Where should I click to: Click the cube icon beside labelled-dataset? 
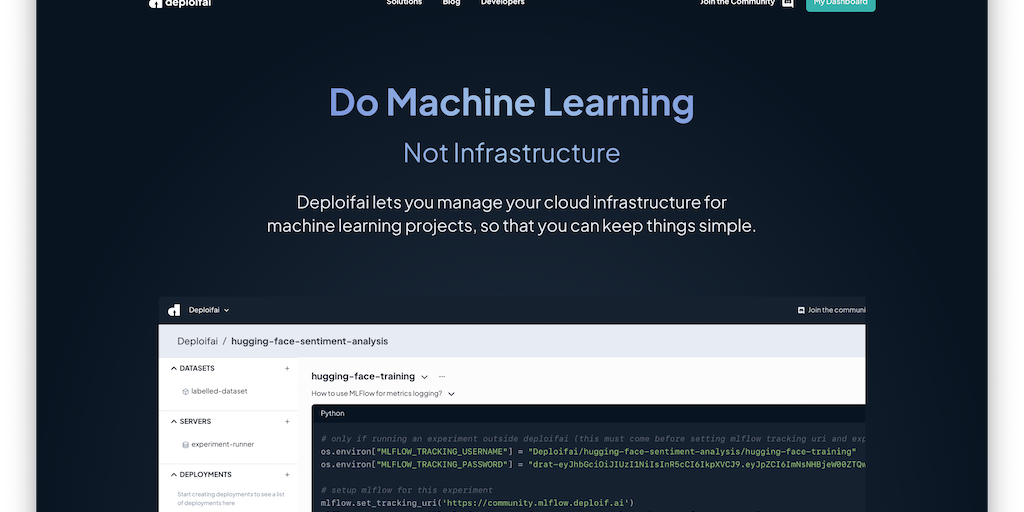[185, 392]
